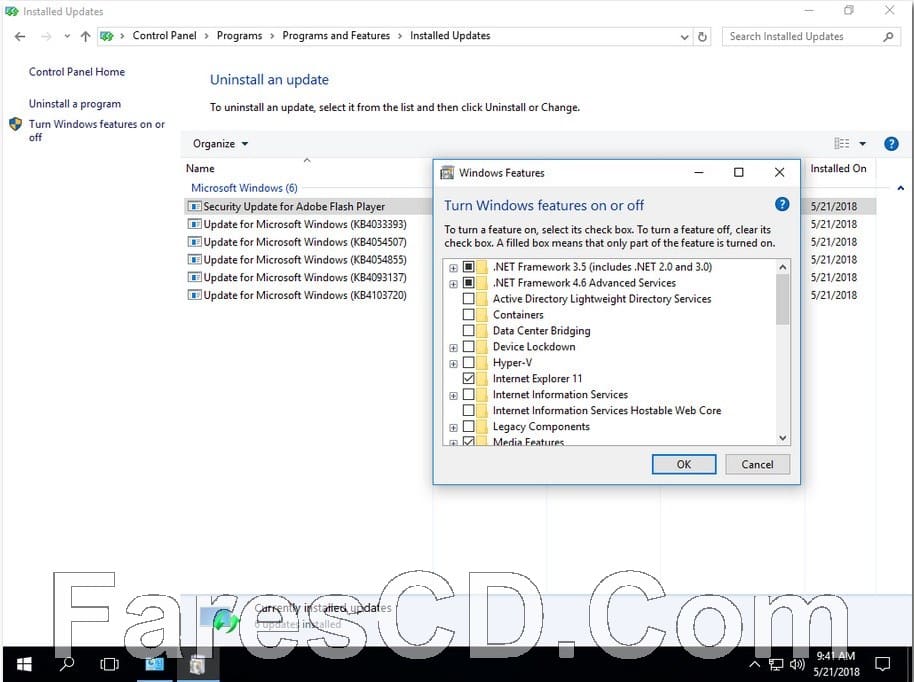The image size is (914, 682).
Task: Expand the Legacy Components node
Action: [x=454, y=428]
